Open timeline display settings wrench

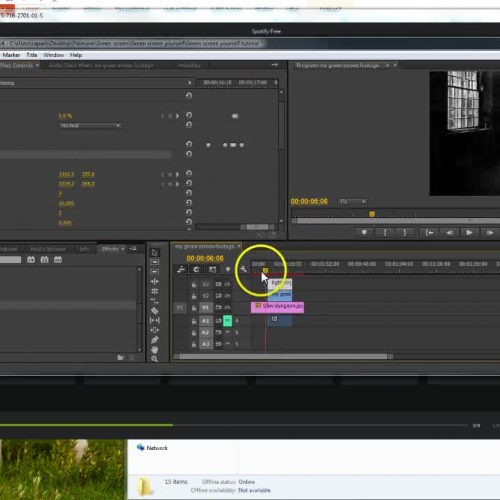[x=243, y=269]
